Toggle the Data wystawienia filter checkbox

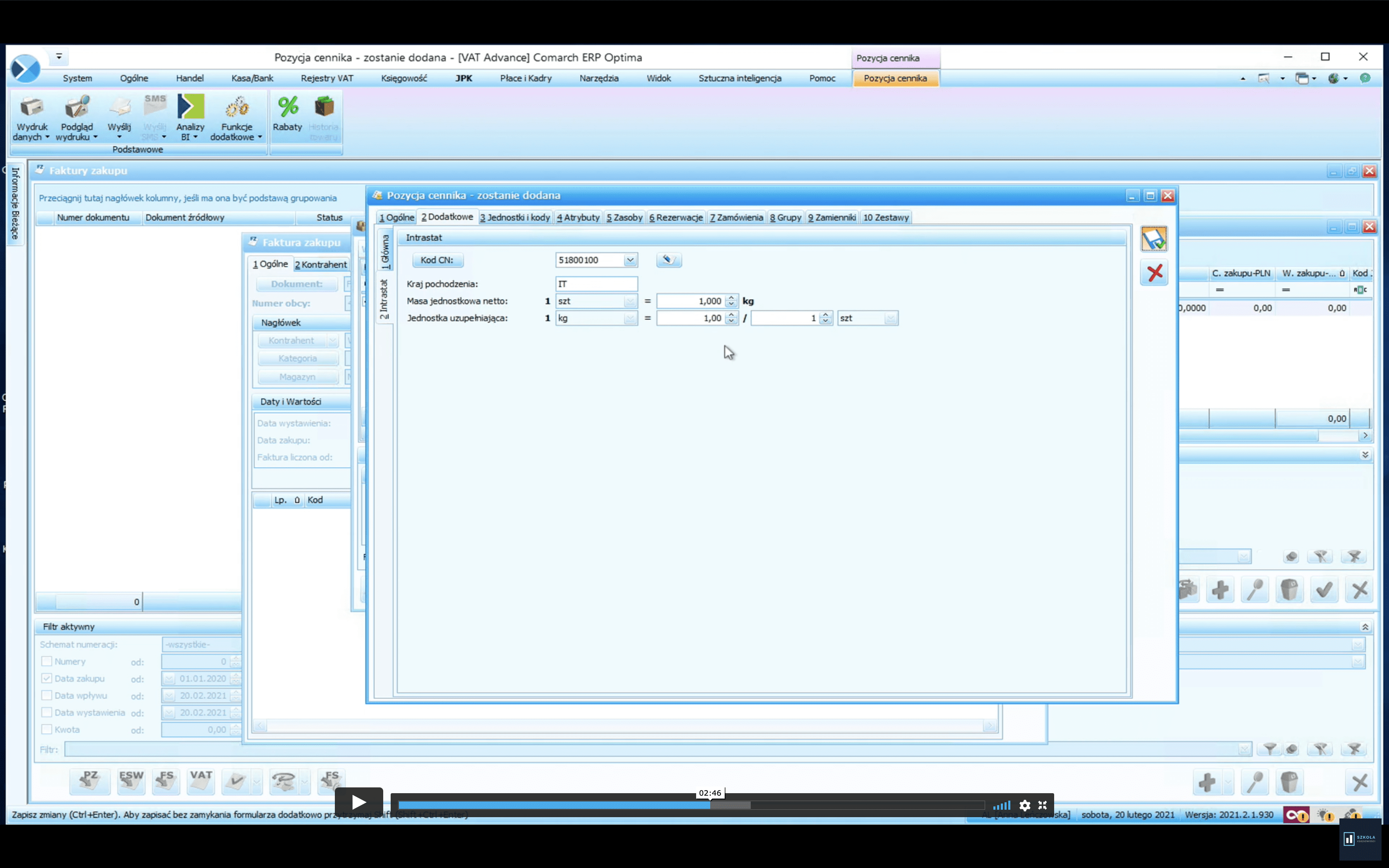(x=46, y=713)
